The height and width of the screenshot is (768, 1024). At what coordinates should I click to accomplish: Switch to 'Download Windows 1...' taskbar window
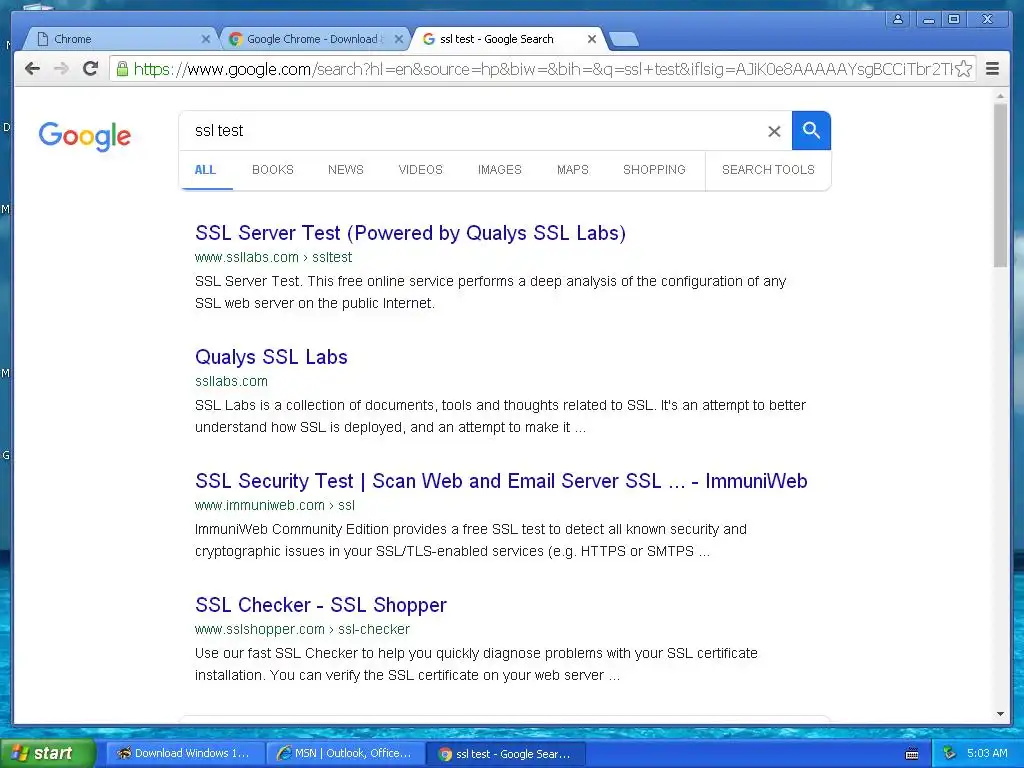click(185, 754)
